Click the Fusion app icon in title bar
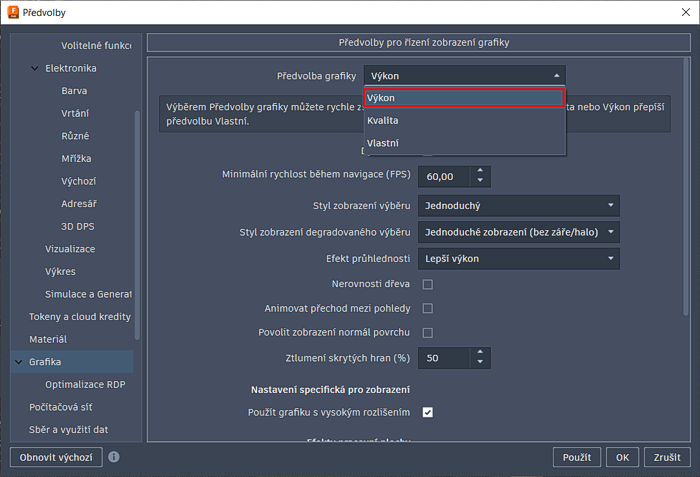 (12, 12)
